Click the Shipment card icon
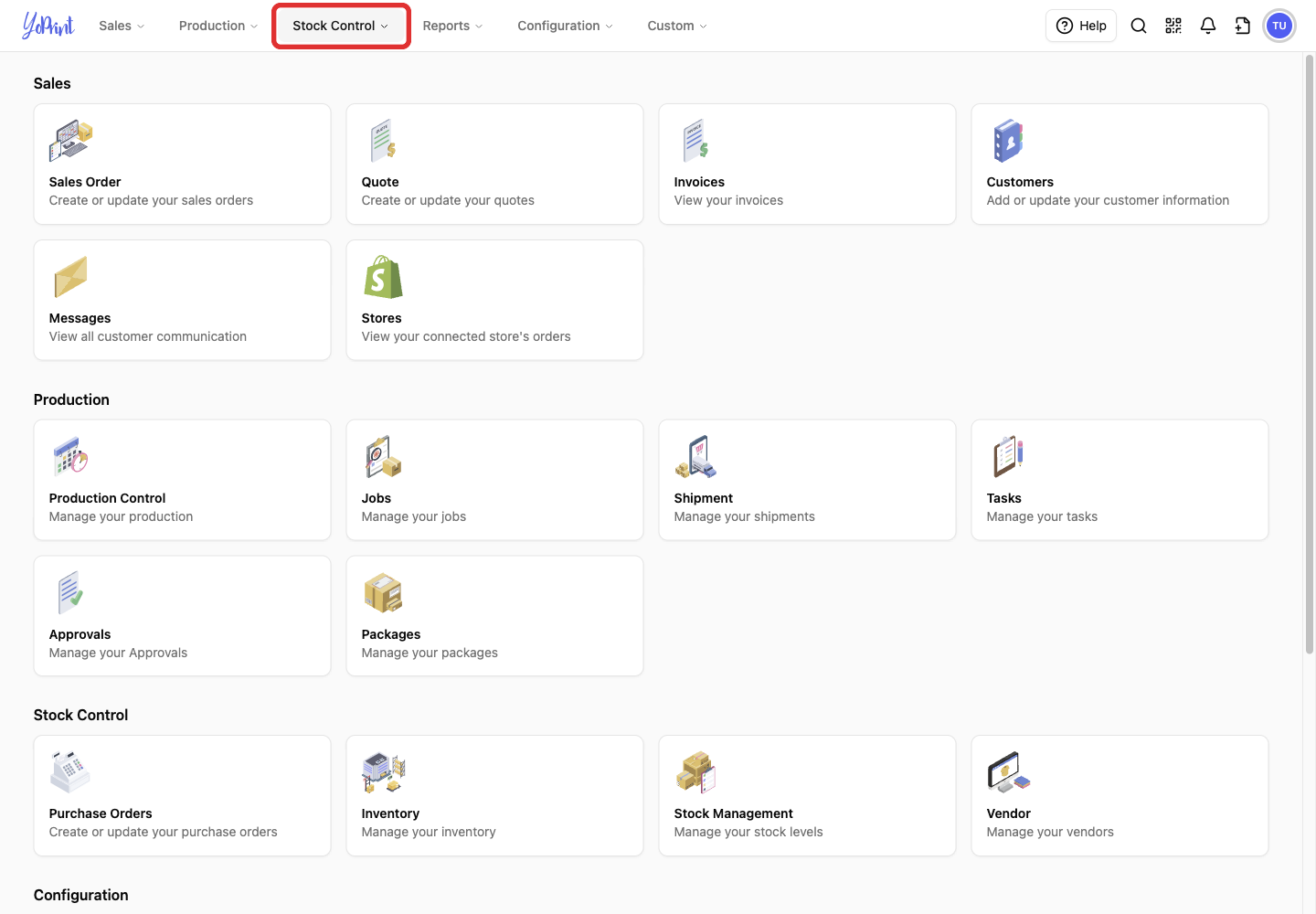1316x914 pixels. tap(696, 457)
